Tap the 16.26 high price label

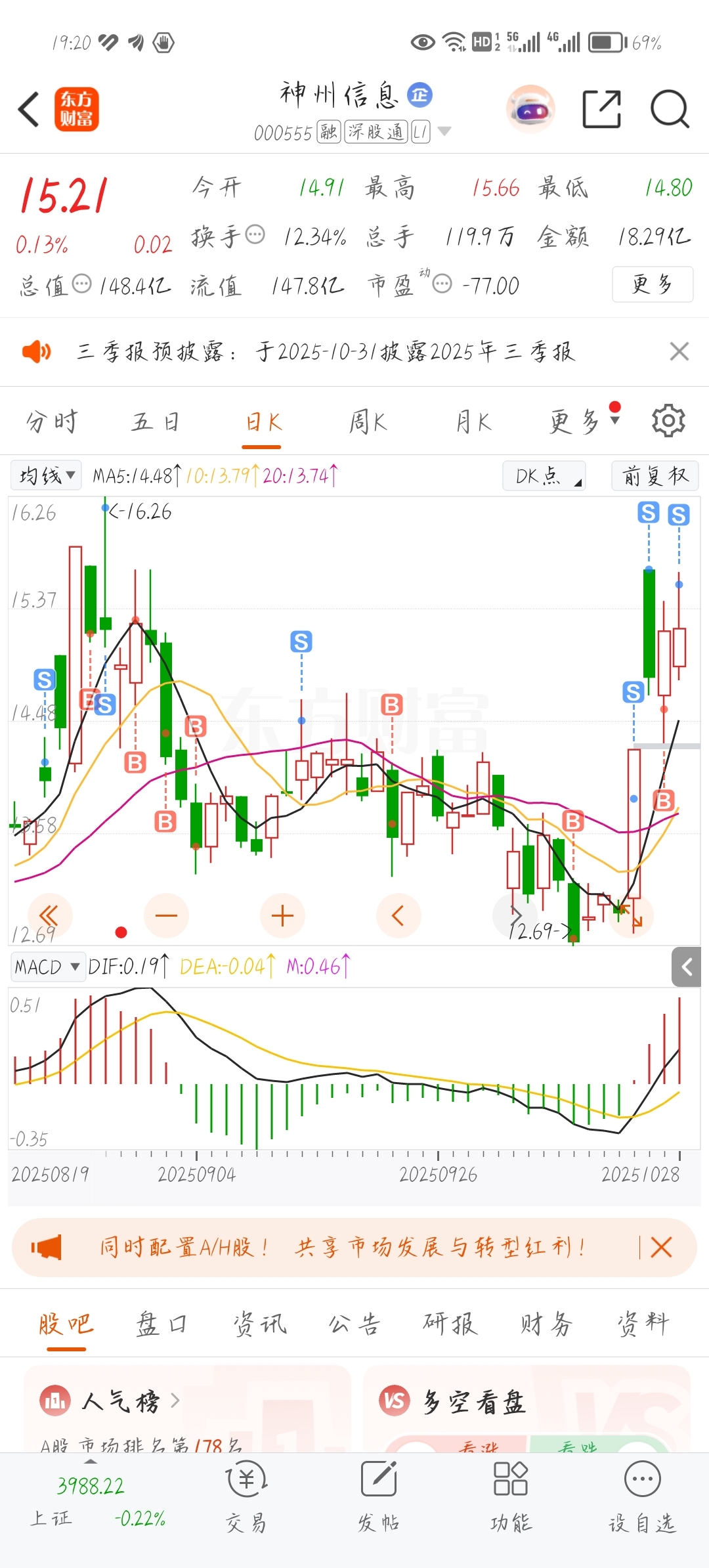(140, 512)
